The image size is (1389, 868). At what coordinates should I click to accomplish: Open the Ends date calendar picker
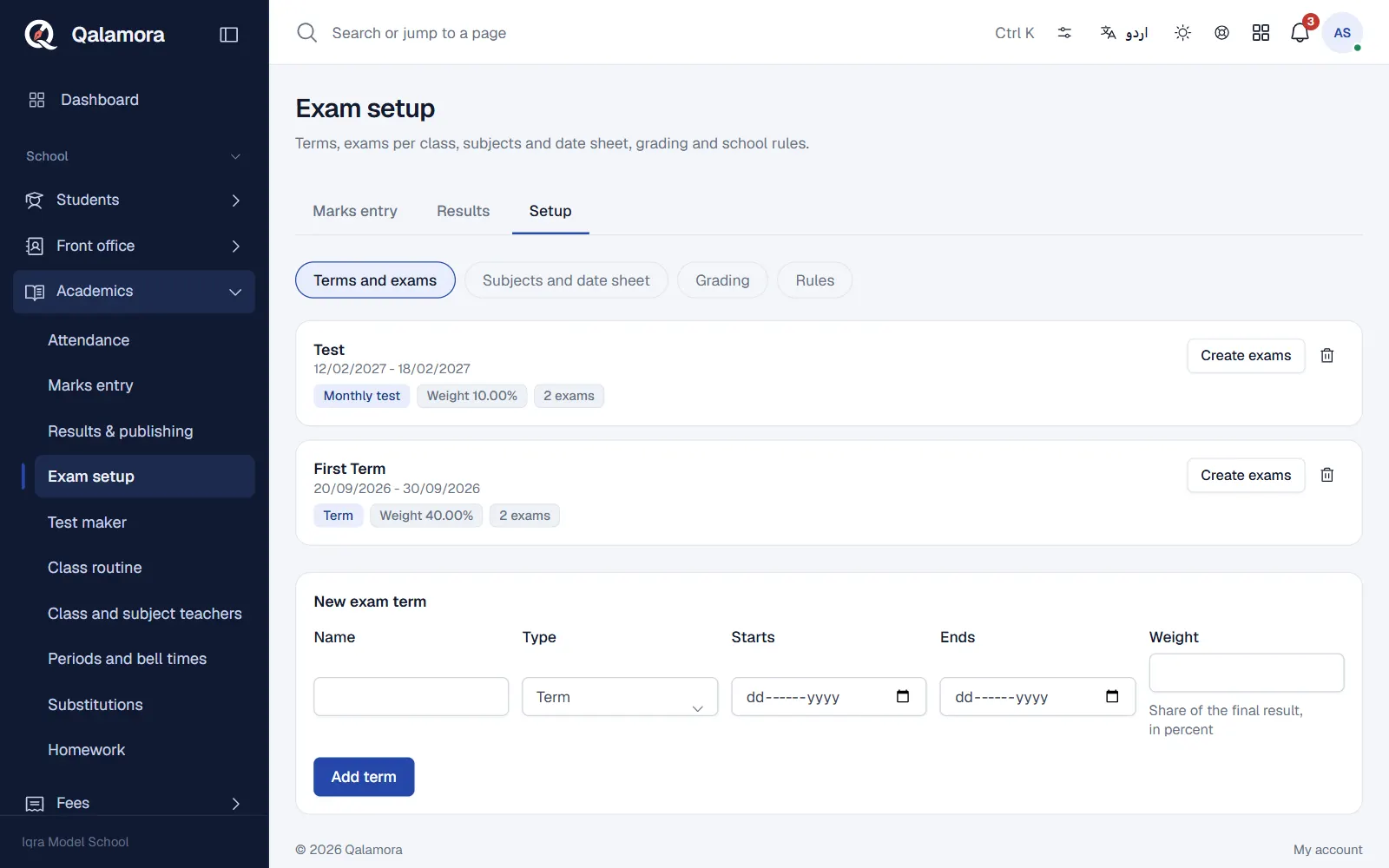[1112, 696]
